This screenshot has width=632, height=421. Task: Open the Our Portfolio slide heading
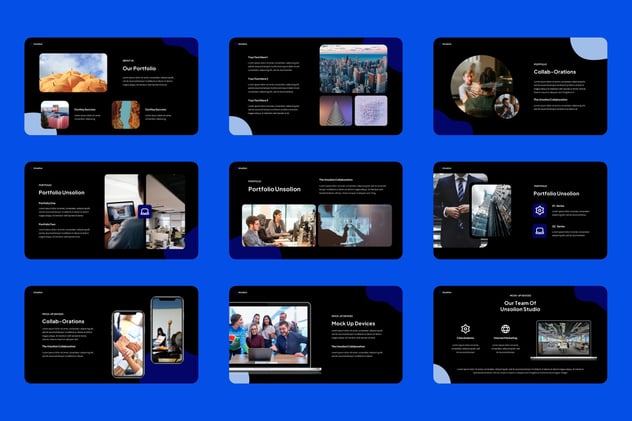pos(139,68)
